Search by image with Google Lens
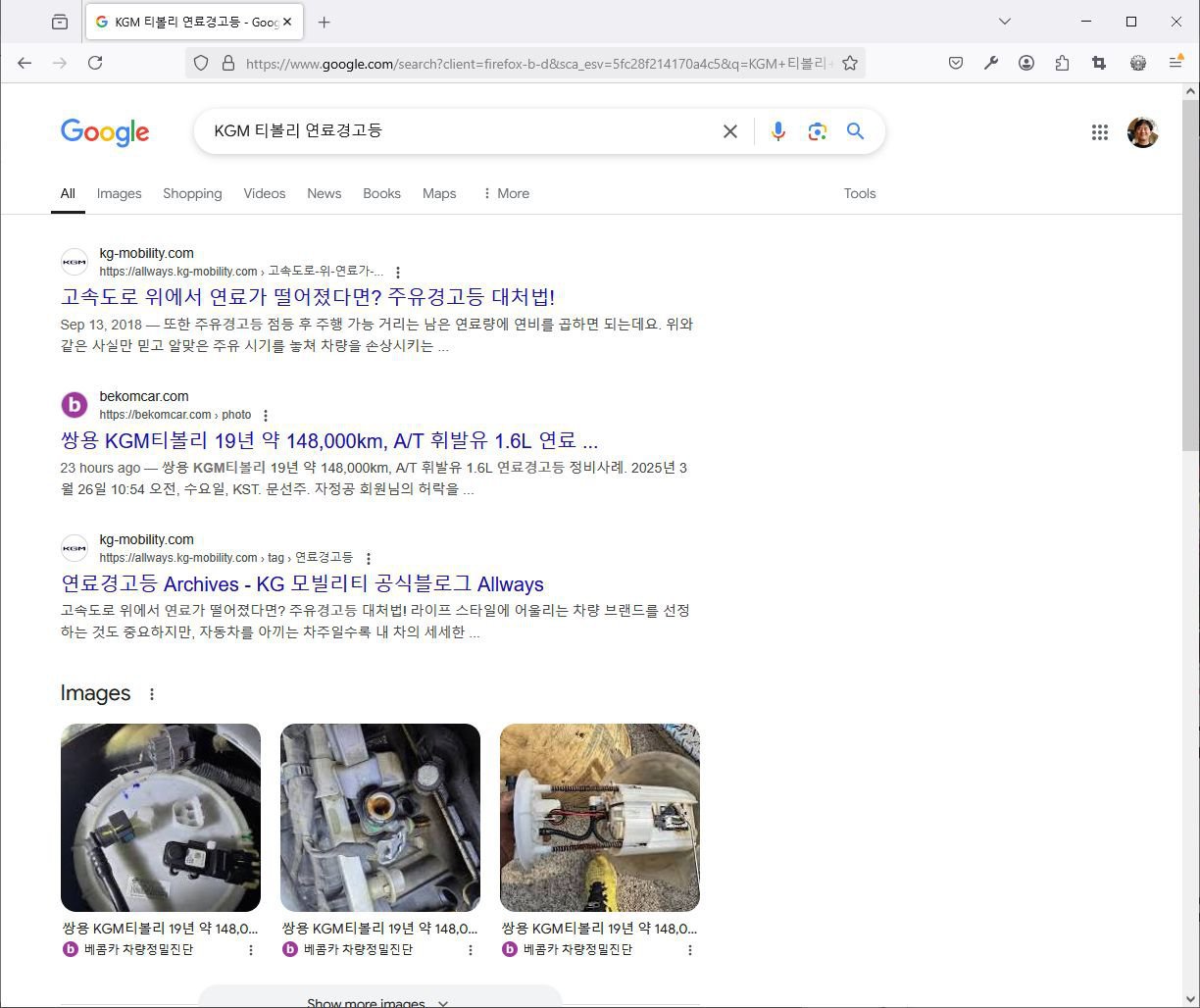Viewport: 1200px width, 1008px height. [818, 131]
